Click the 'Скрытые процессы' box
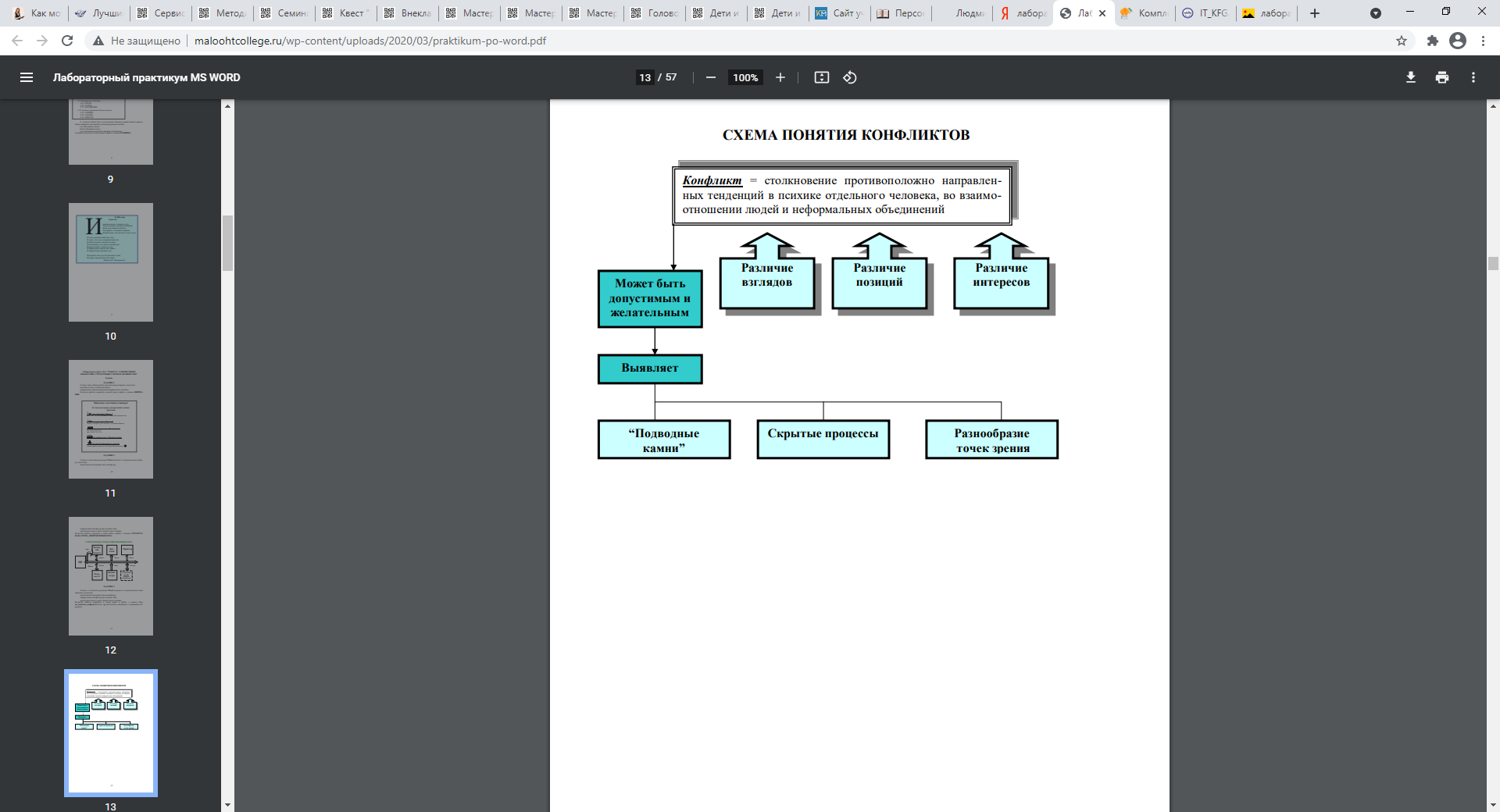1500x812 pixels. (823, 440)
